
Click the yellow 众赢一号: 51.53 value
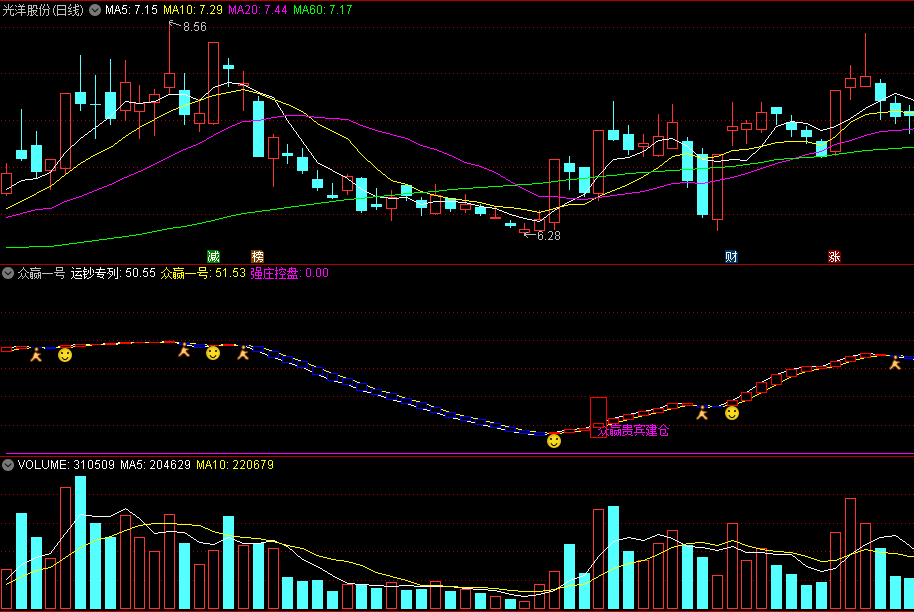point(203,273)
